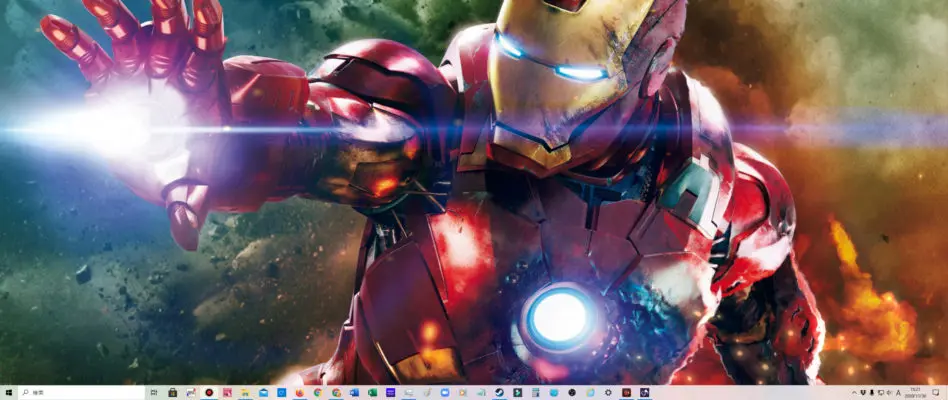948x400 pixels.
Task: Open Excel from the taskbar
Action: point(372,393)
